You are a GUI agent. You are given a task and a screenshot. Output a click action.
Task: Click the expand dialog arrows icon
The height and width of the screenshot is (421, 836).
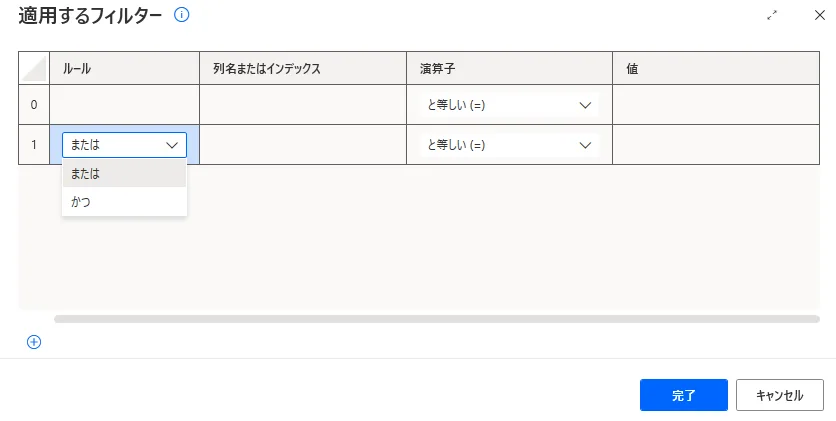point(772,16)
